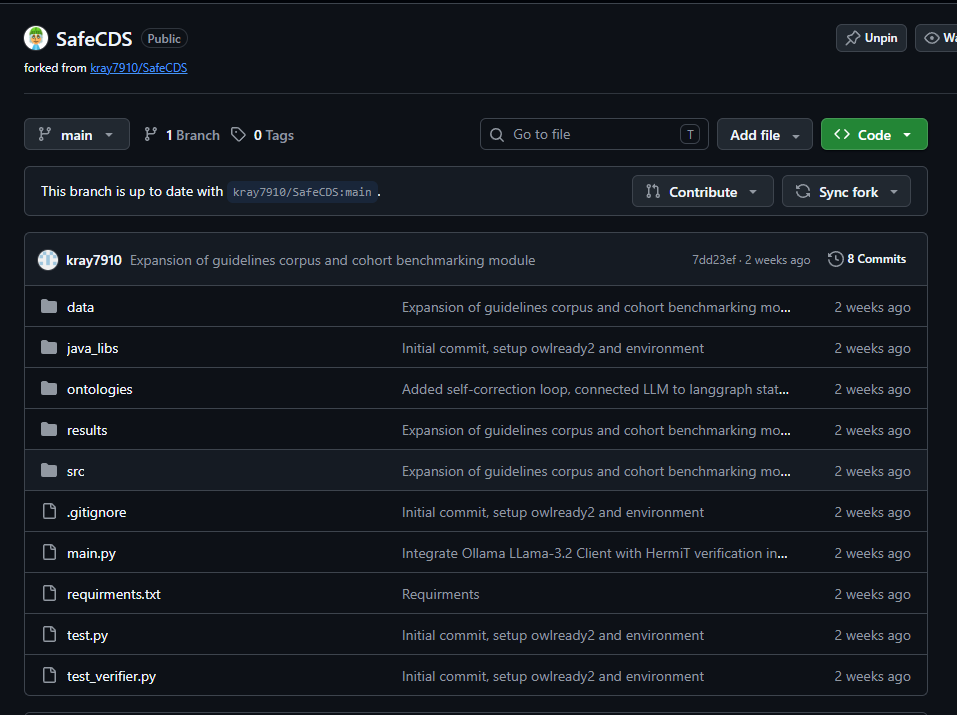
Task: Open the data folder
Action: (81, 307)
